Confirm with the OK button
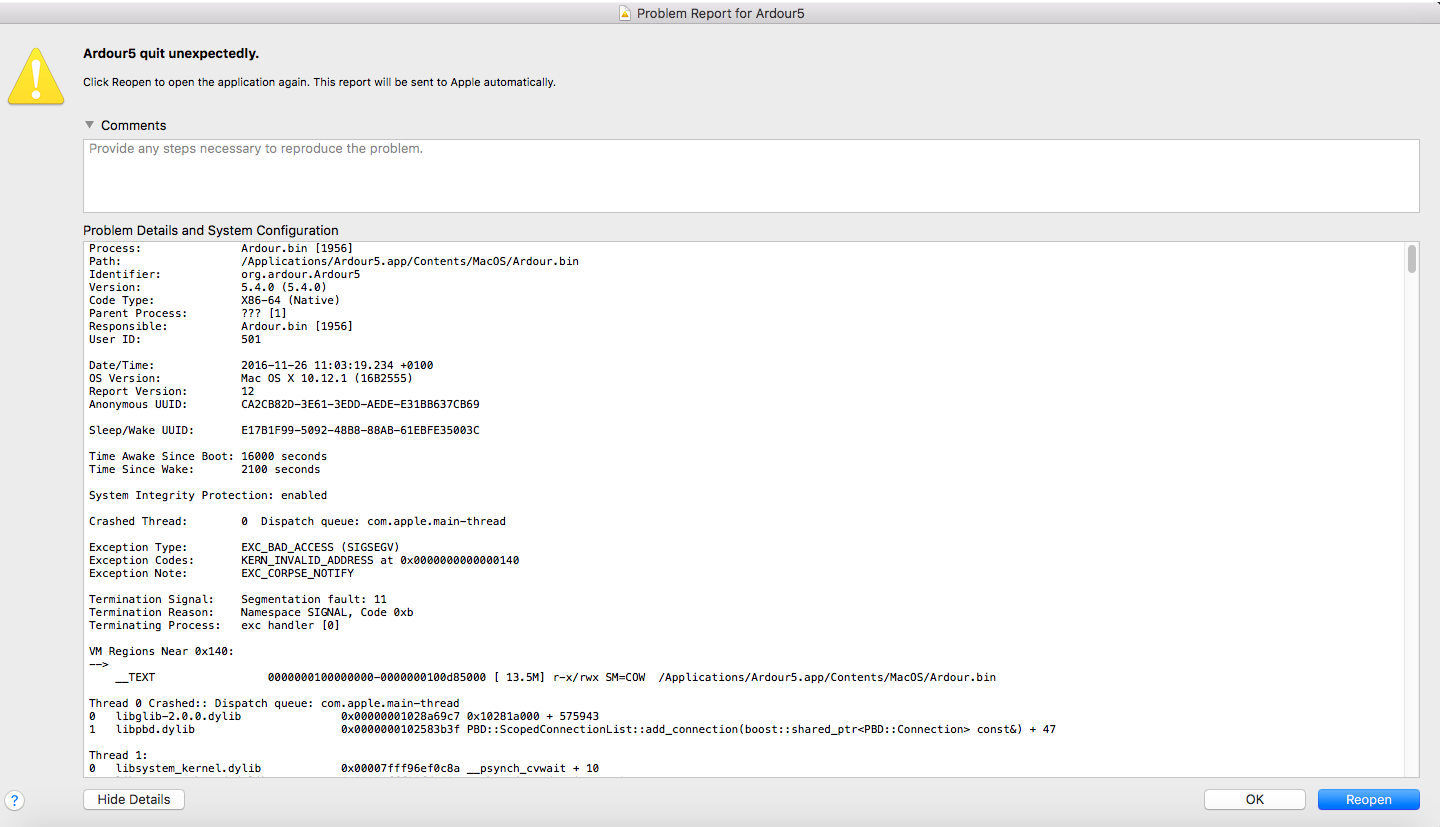The image size is (1440, 827). tap(1254, 799)
